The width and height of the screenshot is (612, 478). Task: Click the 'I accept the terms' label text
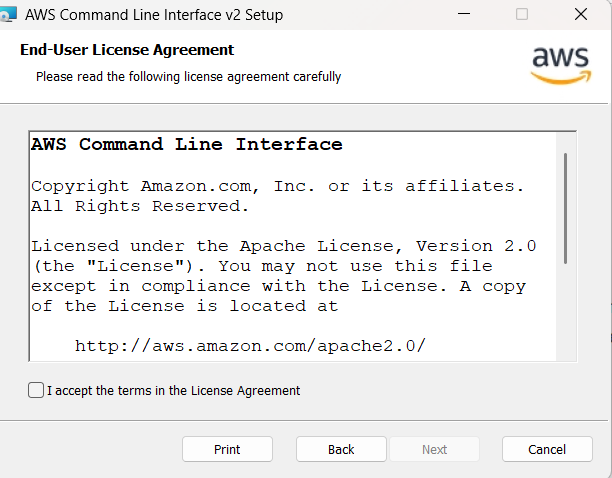coord(174,391)
